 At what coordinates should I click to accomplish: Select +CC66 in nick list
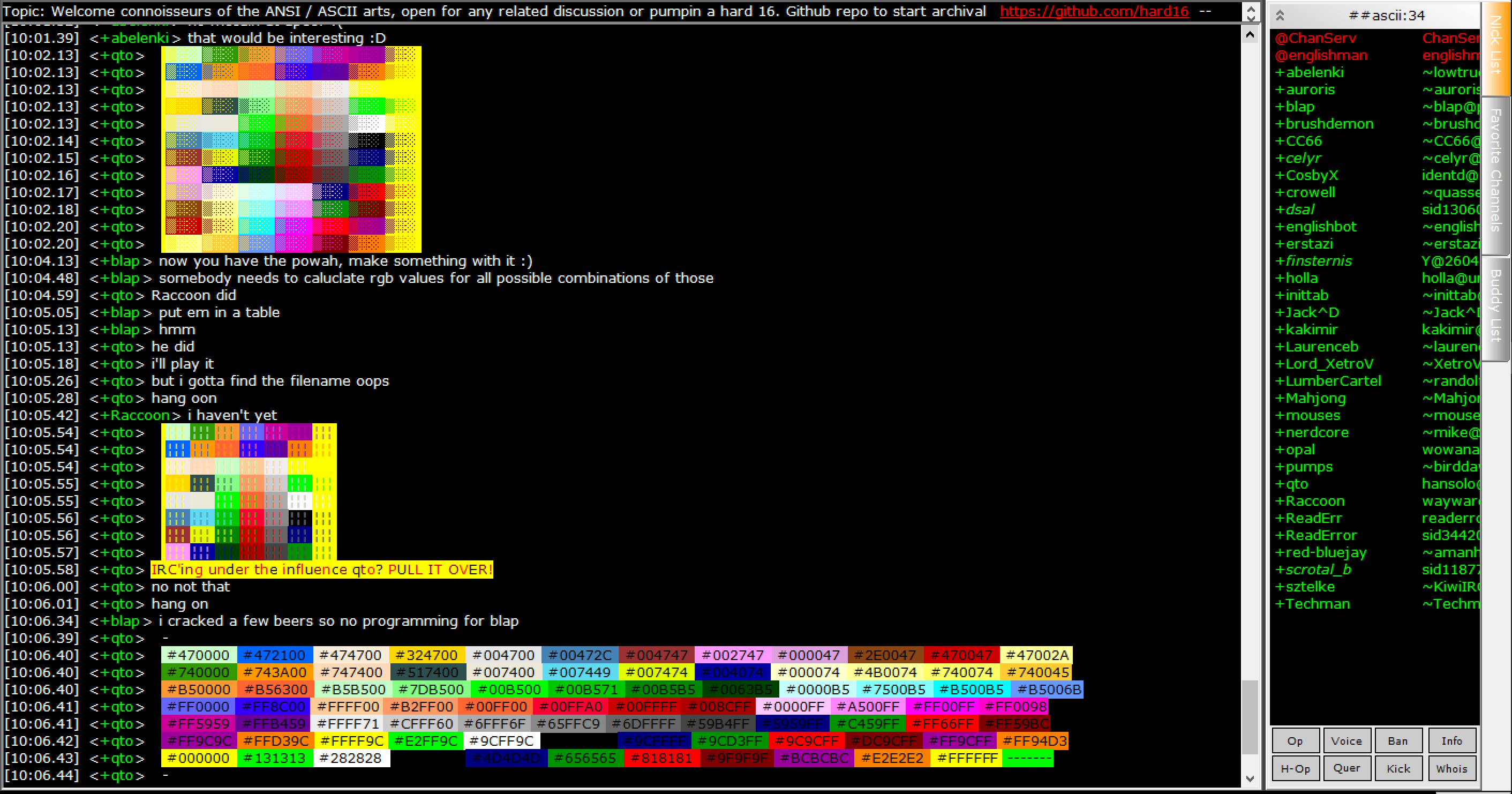1298,141
